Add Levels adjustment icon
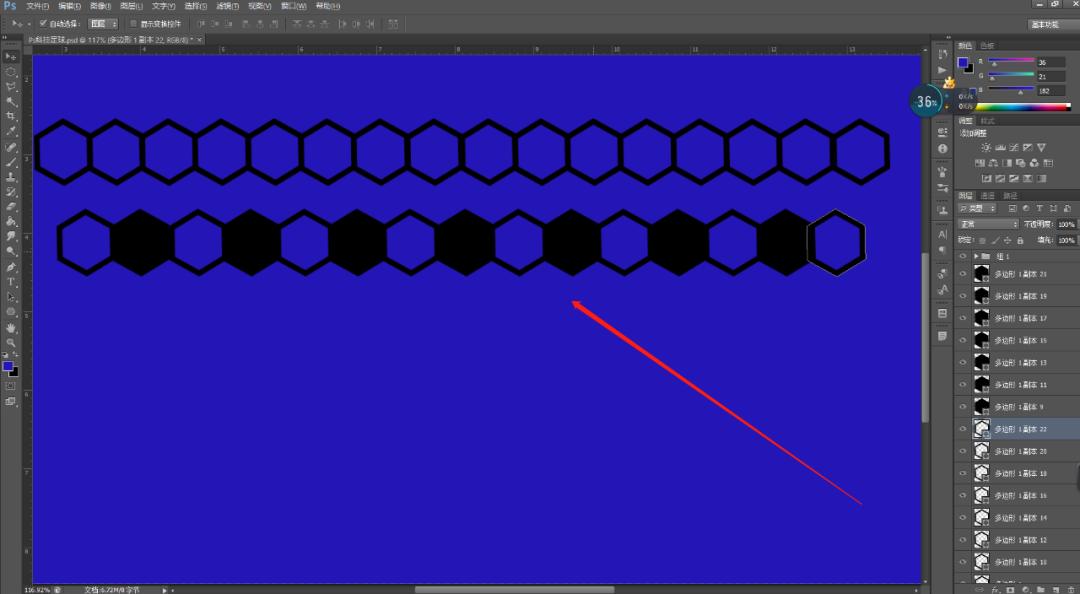 (1000, 147)
